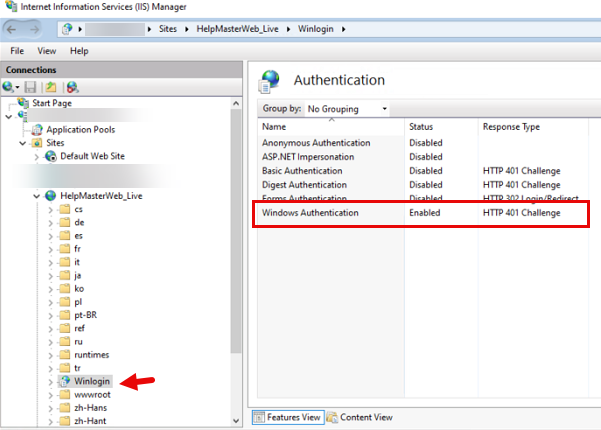Select the ru folder in the tree
The image size is (601, 430).
(x=78, y=341)
